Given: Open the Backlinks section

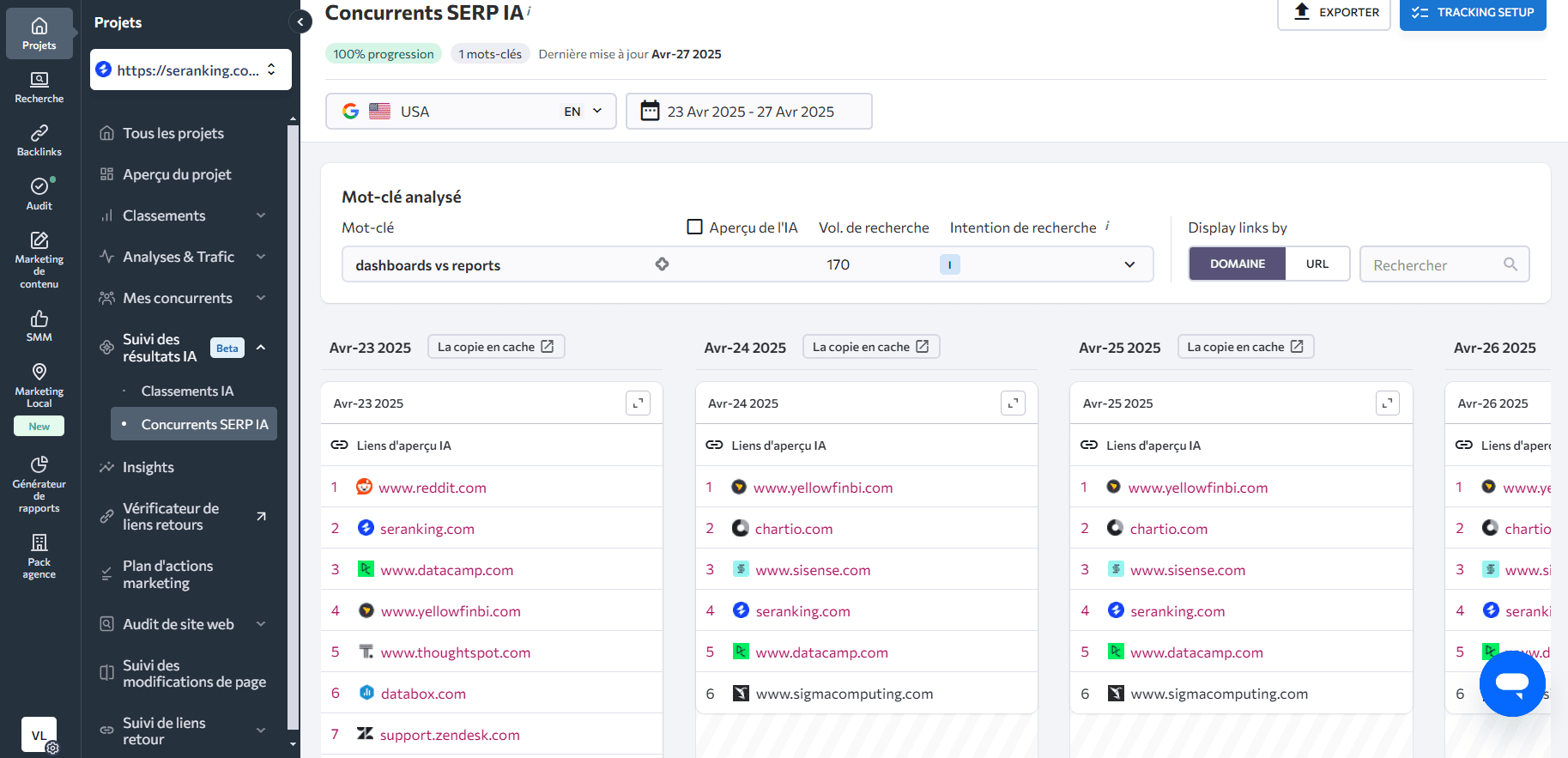Looking at the screenshot, I should 39,141.
